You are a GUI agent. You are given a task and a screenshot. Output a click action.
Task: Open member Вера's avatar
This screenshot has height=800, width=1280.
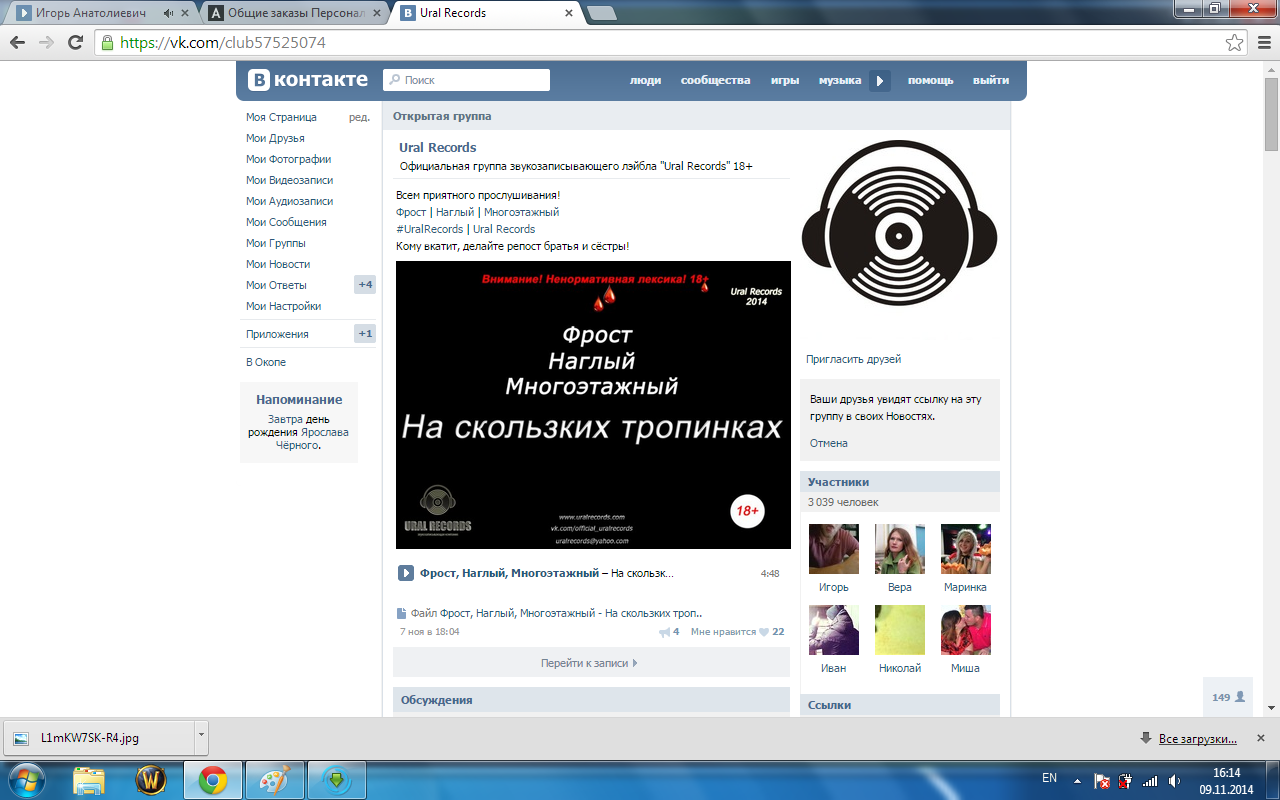coord(900,549)
